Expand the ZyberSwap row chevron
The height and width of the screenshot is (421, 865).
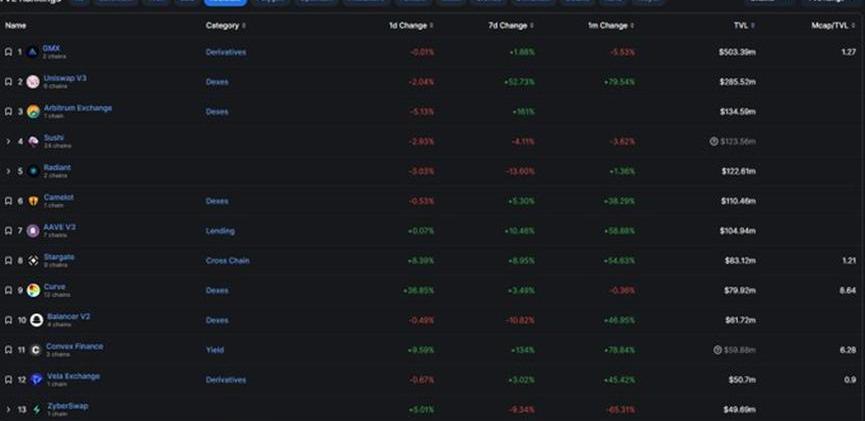click(x=8, y=410)
